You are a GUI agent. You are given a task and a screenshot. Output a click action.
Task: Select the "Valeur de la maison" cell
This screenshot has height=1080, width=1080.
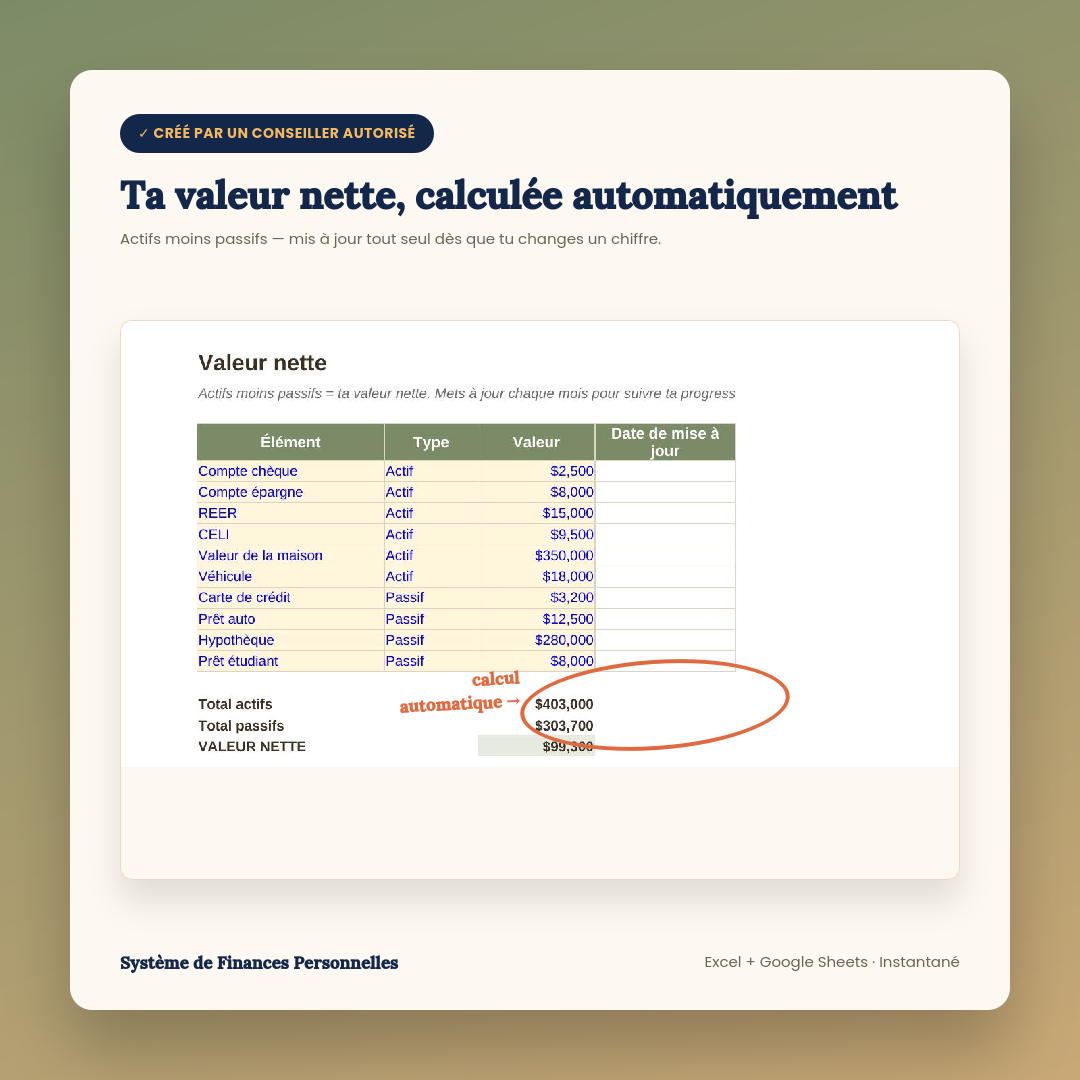pos(291,555)
